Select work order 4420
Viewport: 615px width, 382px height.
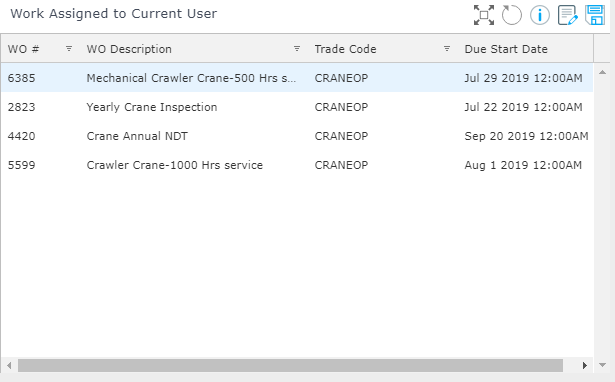pyautogui.click(x=22, y=136)
